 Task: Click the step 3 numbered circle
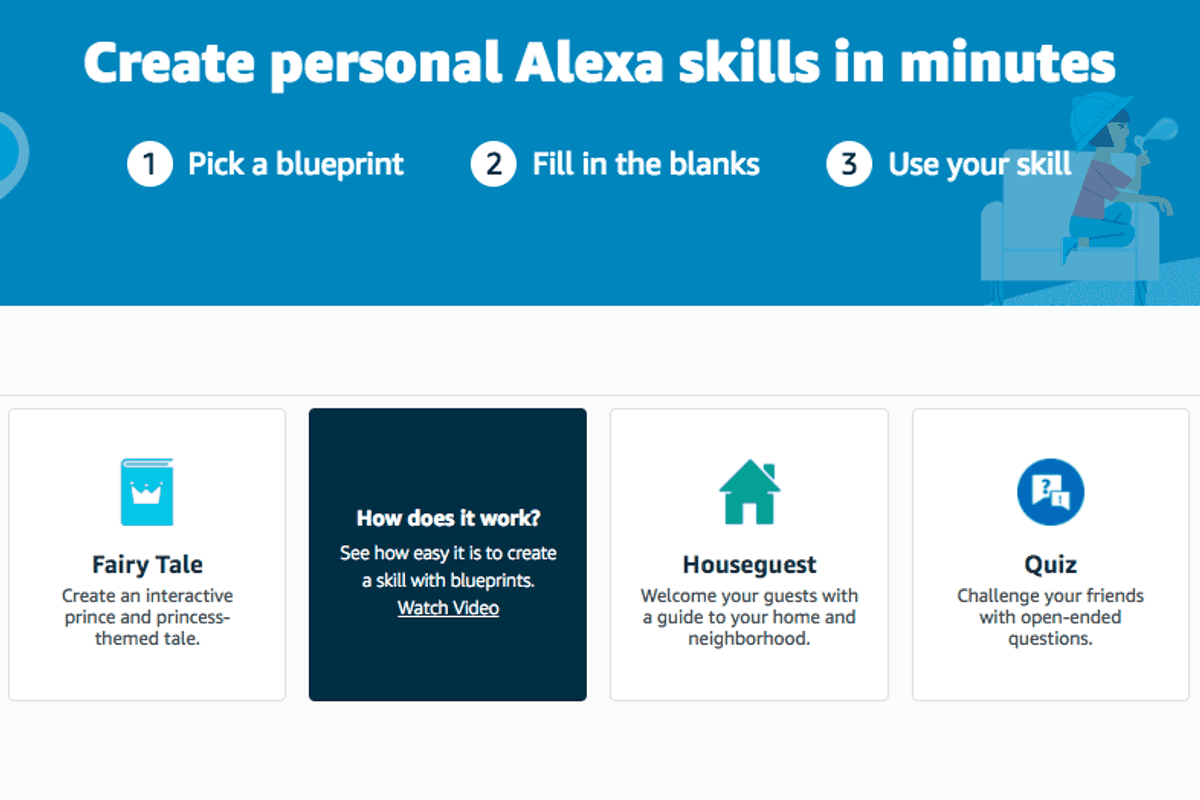[847, 164]
